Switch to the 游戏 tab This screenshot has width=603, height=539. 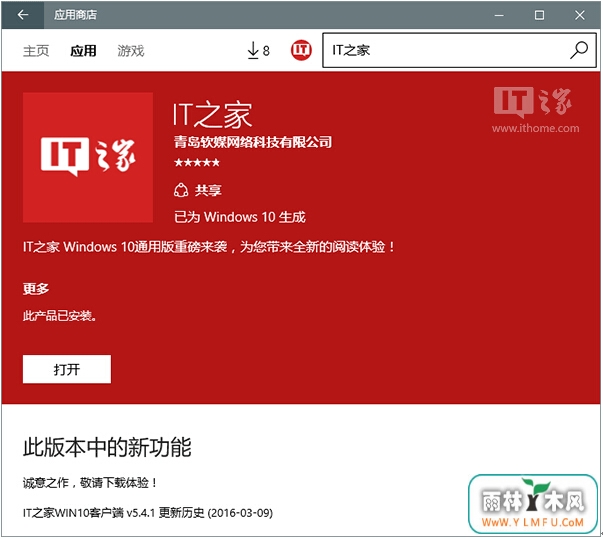click(x=131, y=51)
